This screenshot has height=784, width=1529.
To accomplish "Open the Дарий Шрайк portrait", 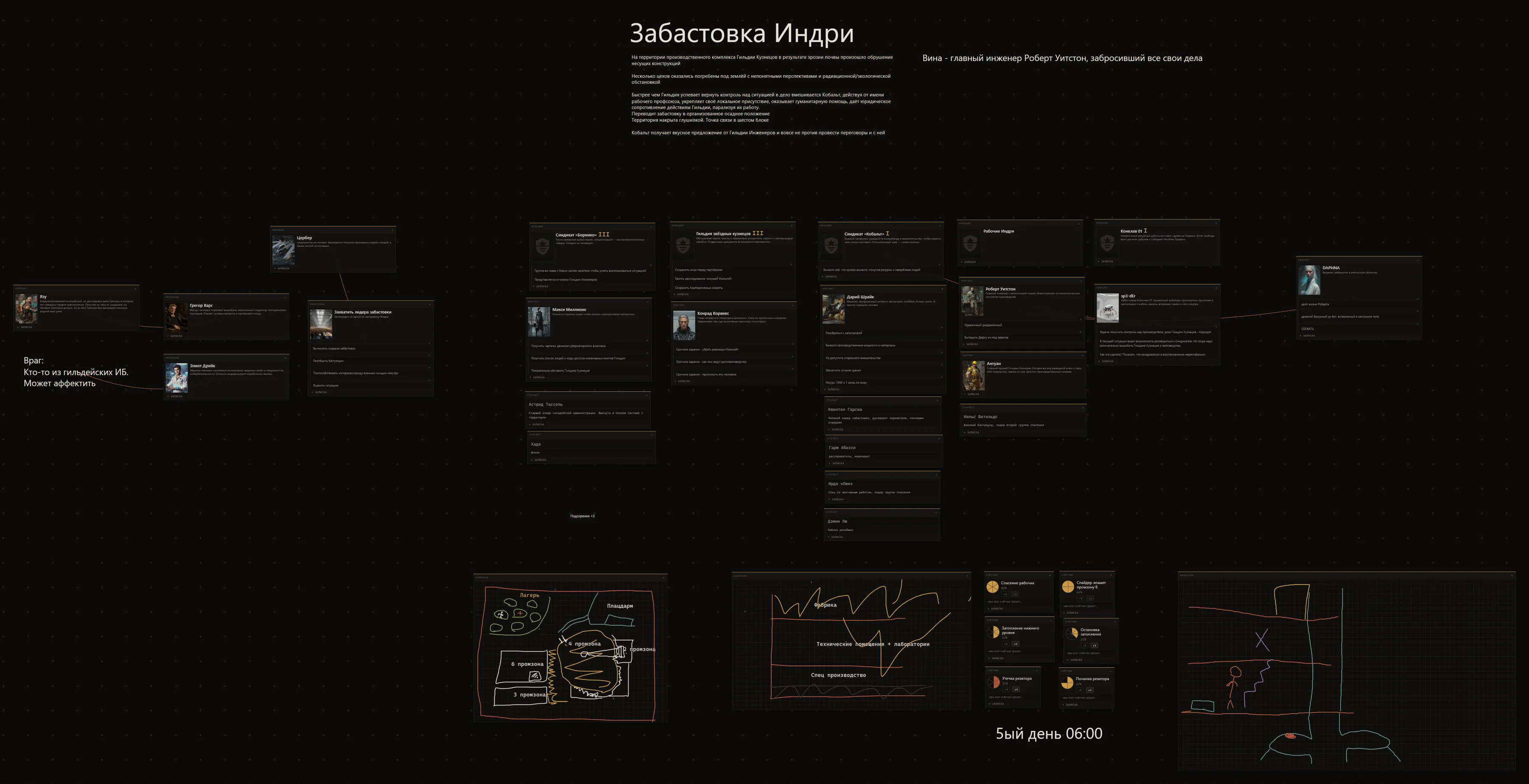I will [834, 309].
